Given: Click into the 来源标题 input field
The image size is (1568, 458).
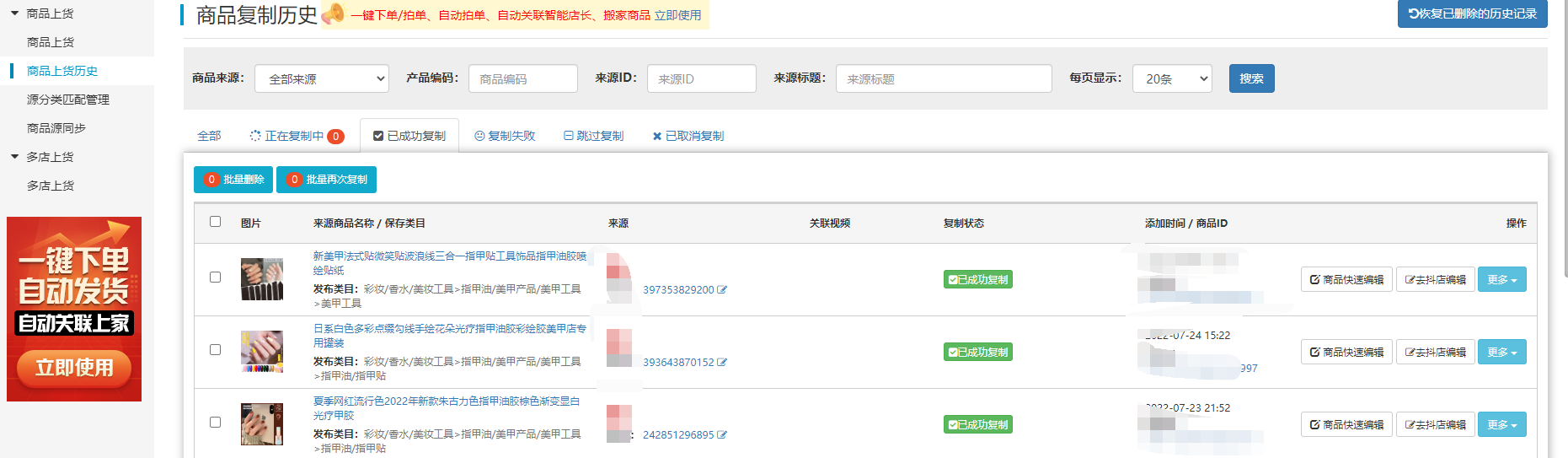Looking at the screenshot, I should point(944,78).
